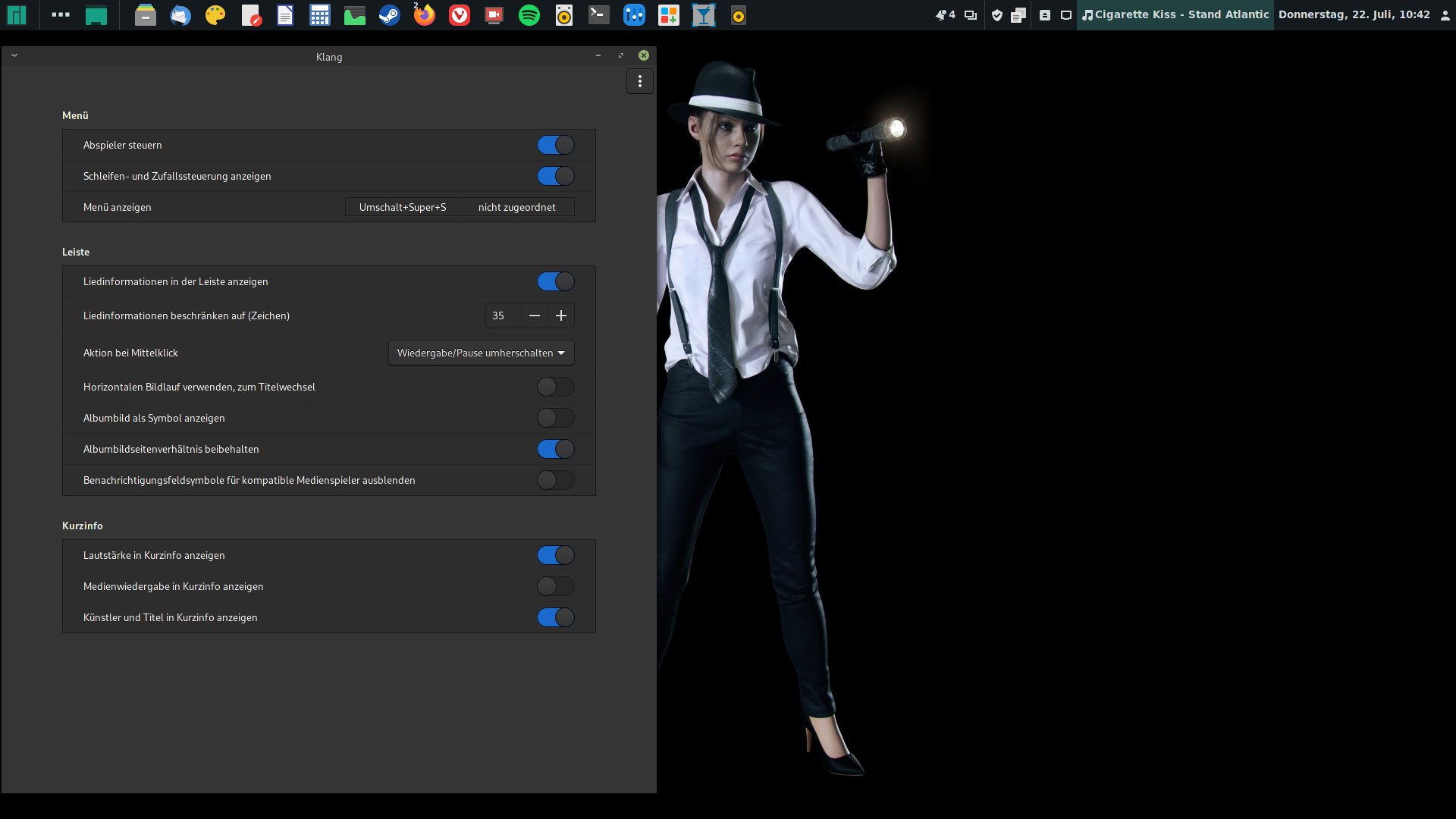This screenshot has width=1456, height=819.
Task: Open the calculator launcher icon
Action: point(319,15)
